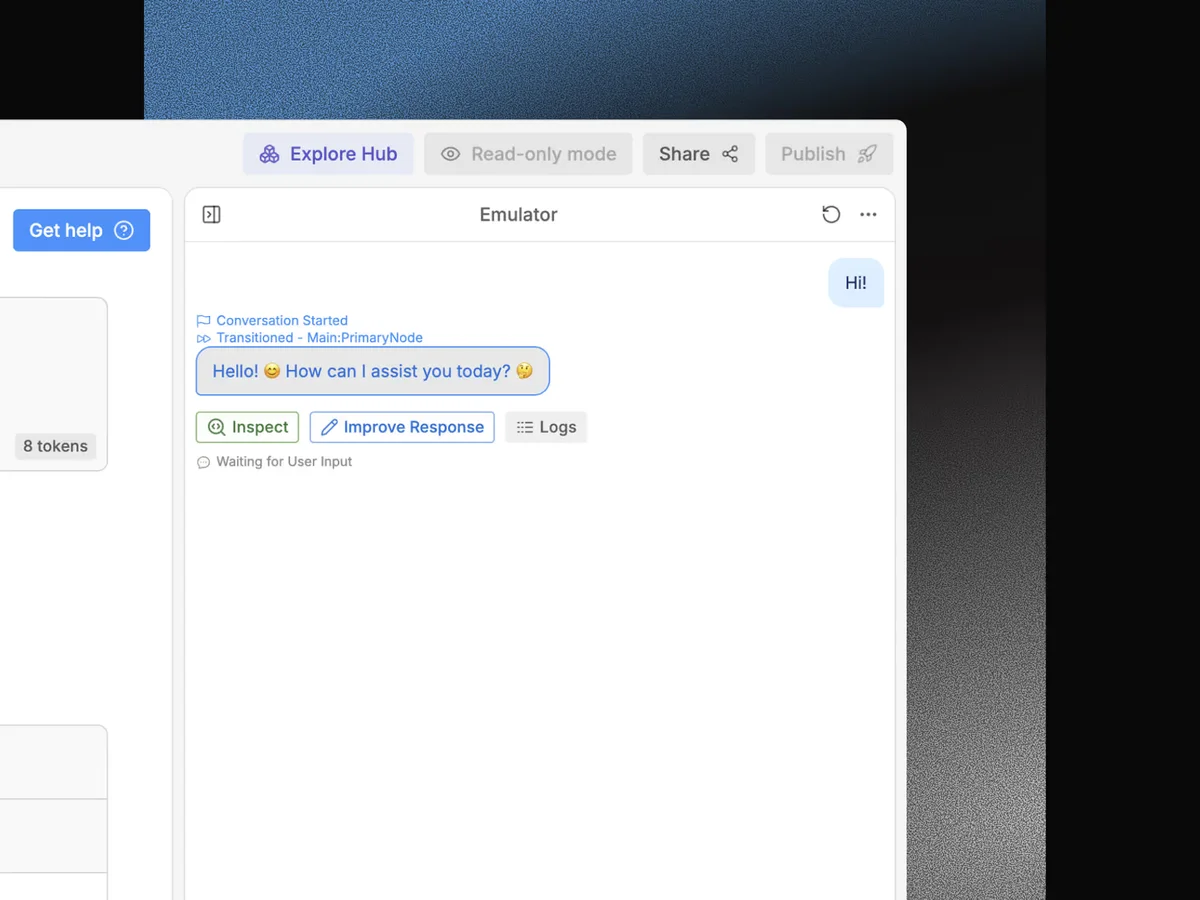Screen dimensions: 1200x900
Task: Click the Explore Hub button
Action: pos(328,154)
